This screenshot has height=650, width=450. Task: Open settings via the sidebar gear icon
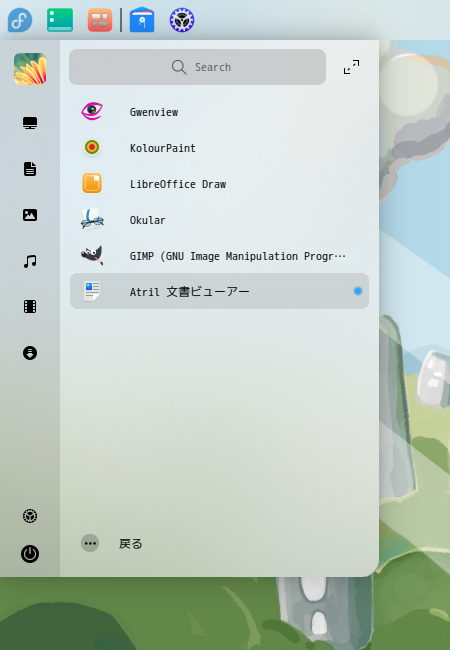coord(30,516)
